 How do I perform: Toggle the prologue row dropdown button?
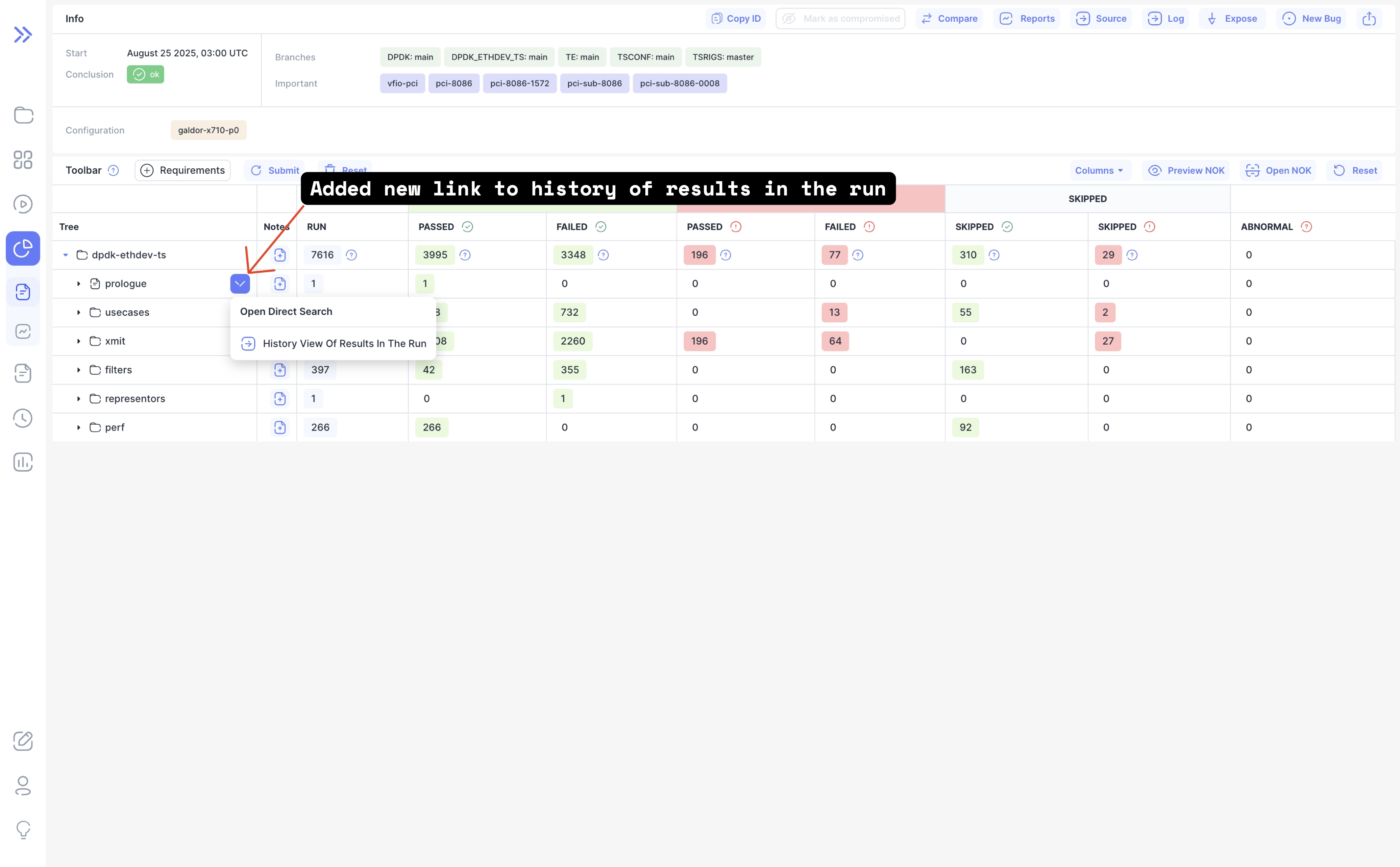(x=240, y=284)
